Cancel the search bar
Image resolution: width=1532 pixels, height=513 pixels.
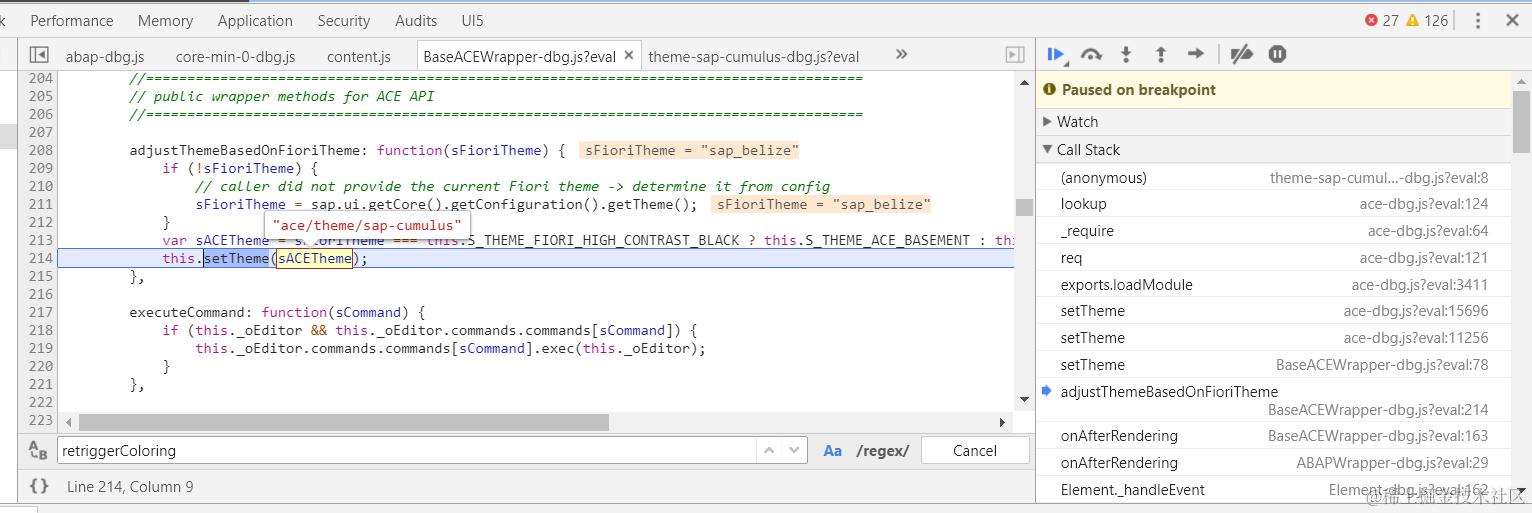point(975,451)
